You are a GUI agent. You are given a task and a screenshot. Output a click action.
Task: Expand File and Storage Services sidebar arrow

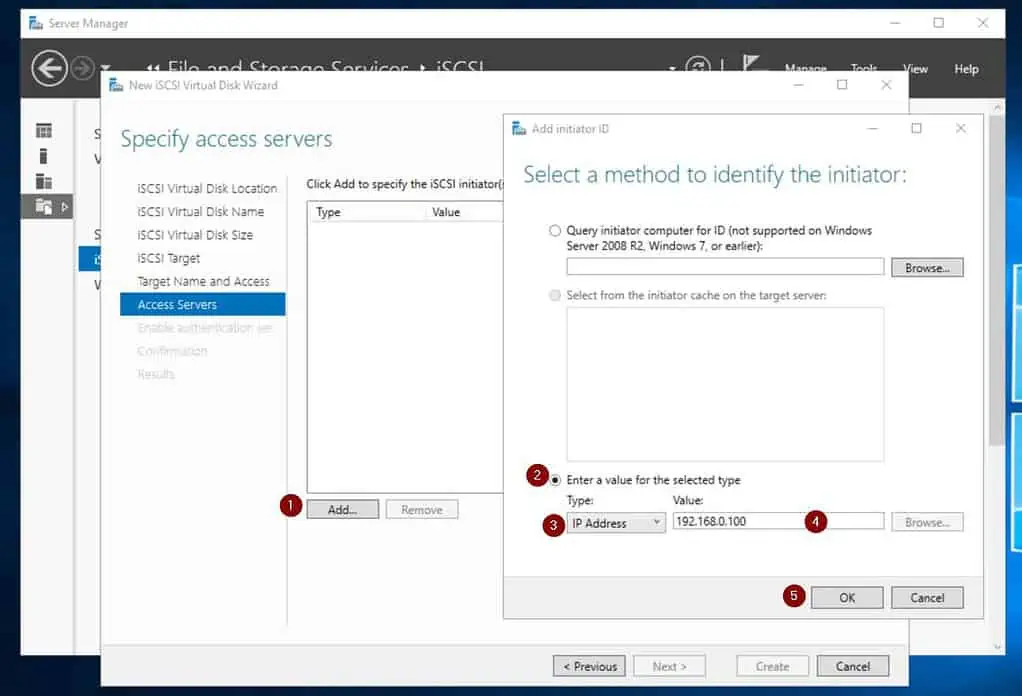pyautogui.click(x=64, y=207)
